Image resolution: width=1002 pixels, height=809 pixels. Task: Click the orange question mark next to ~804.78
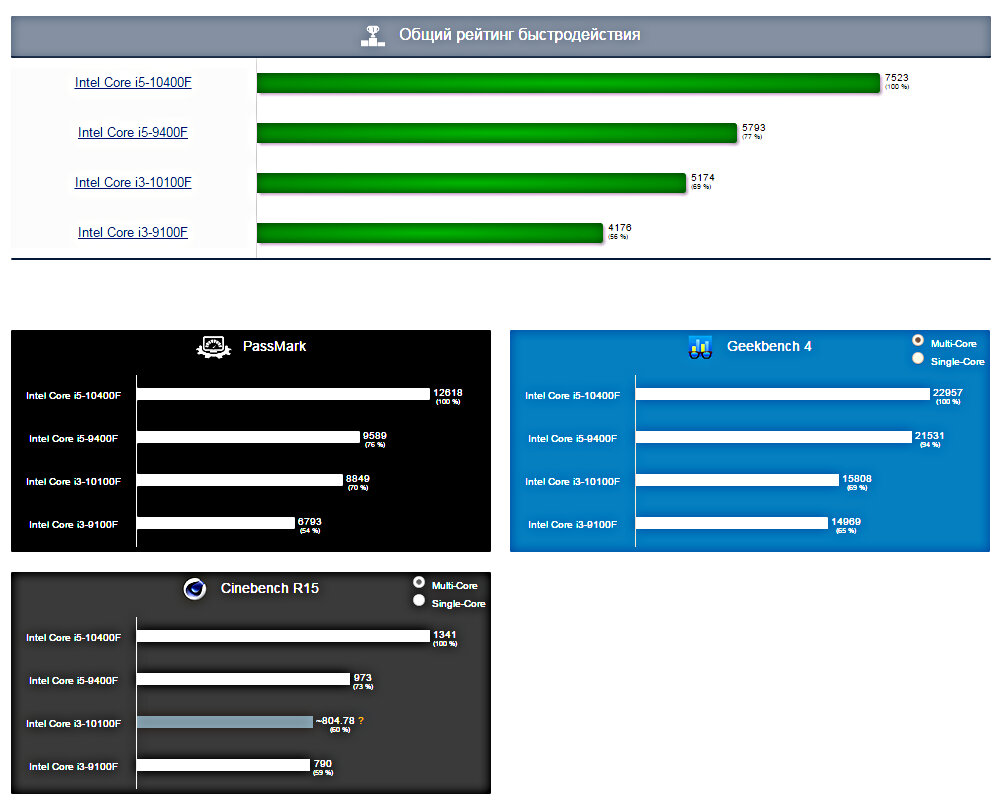coord(361,720)
